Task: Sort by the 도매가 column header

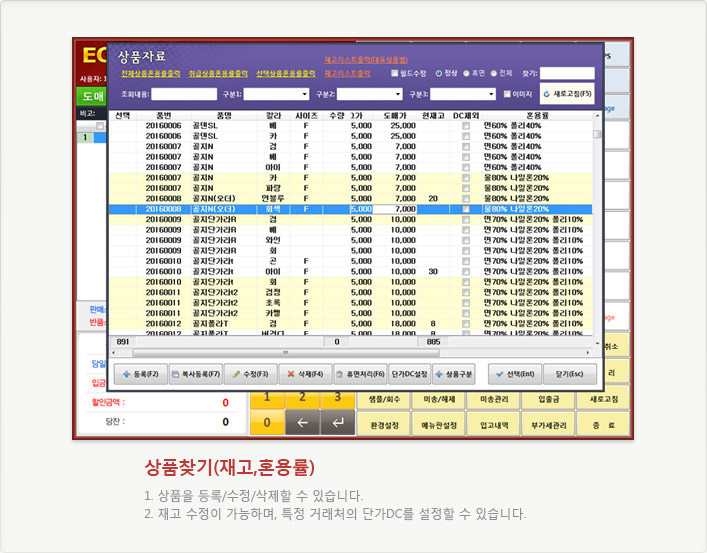Action: point(395,115)
